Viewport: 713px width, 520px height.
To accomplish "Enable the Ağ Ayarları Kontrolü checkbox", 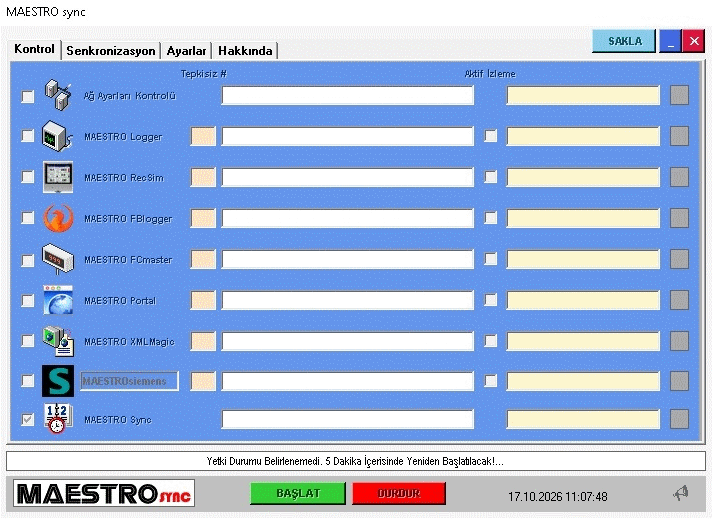I will tap(28, 96).
